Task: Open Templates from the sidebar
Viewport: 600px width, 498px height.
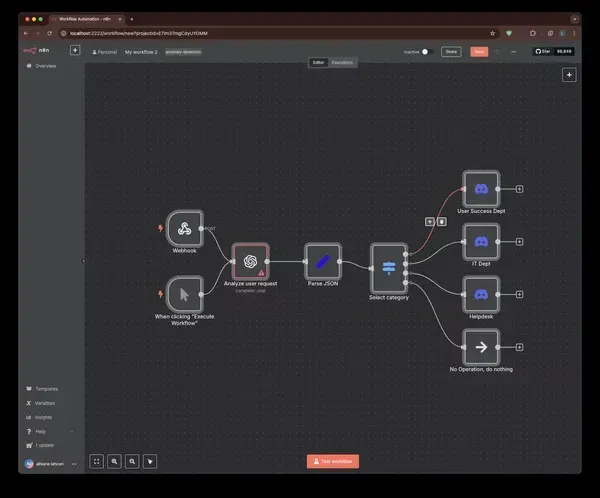Action: coord(46,389)
